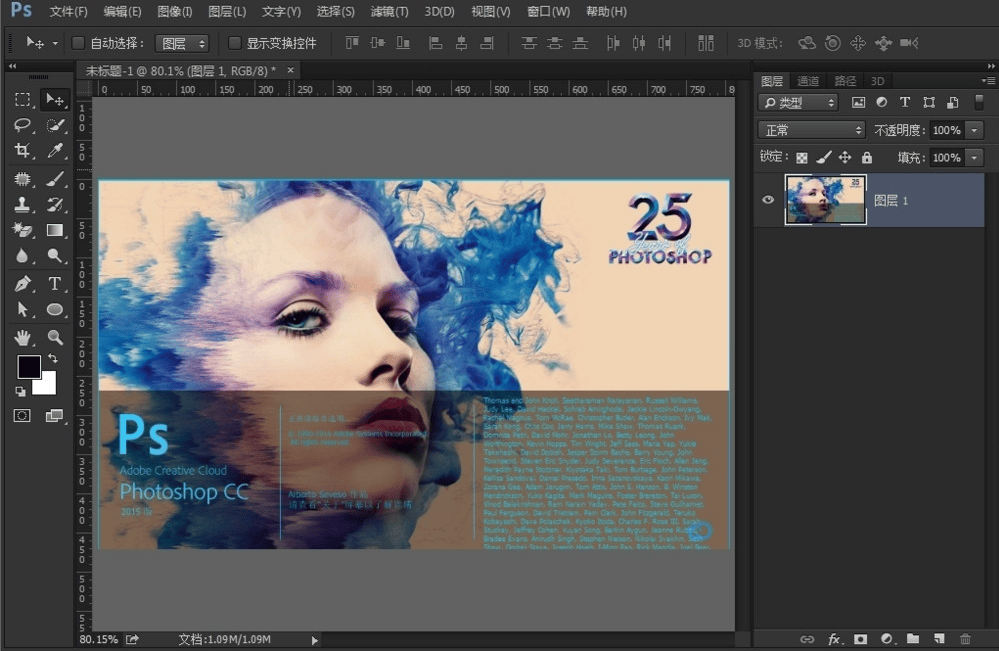The image size is (999, 651).
Task: Open the 正常 blend mode dropdown
Action: (x=811, y=130)
